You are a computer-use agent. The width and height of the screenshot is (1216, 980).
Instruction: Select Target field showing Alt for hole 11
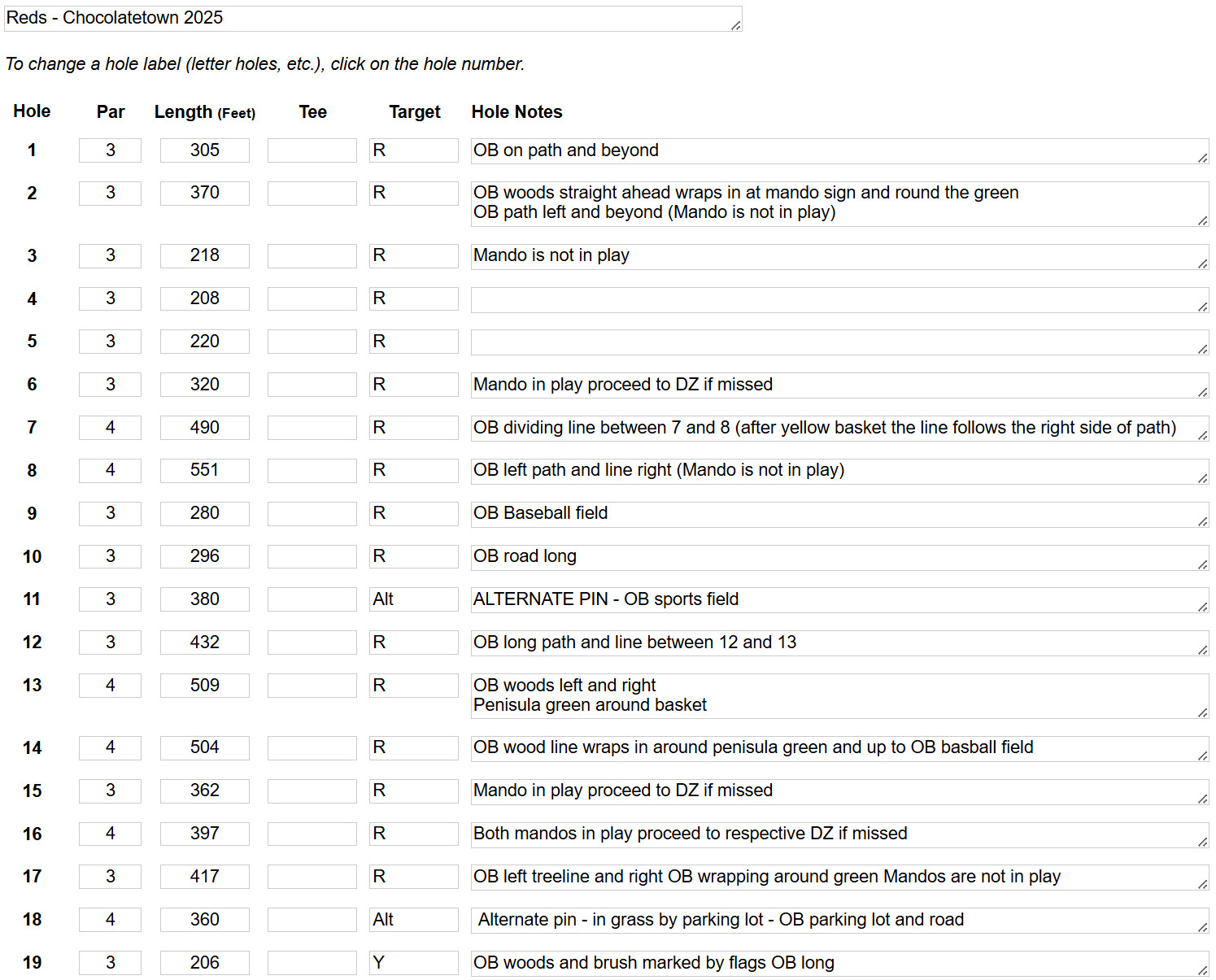click(x=414, y=599)
